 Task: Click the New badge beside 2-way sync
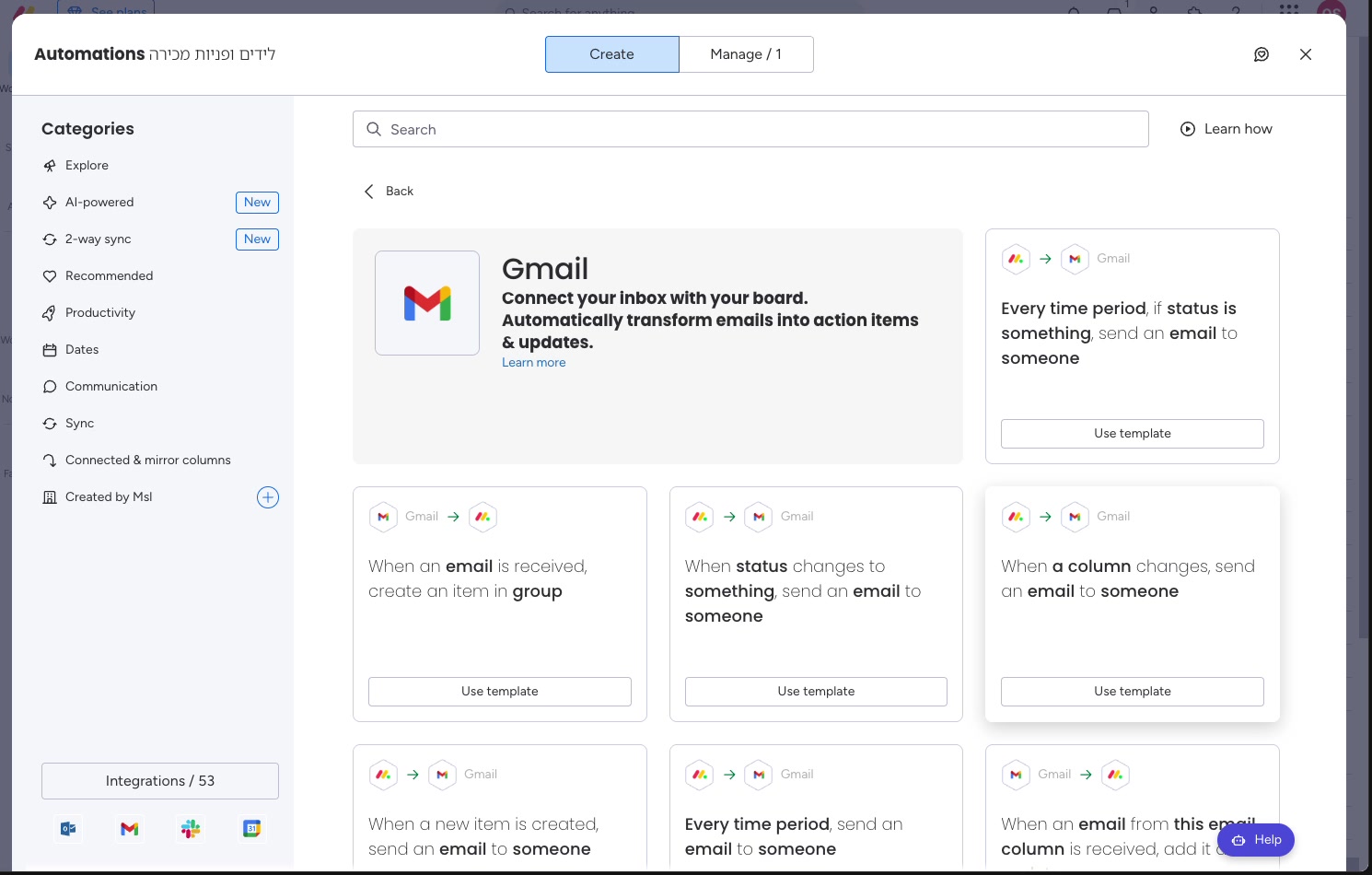(258, 239)
